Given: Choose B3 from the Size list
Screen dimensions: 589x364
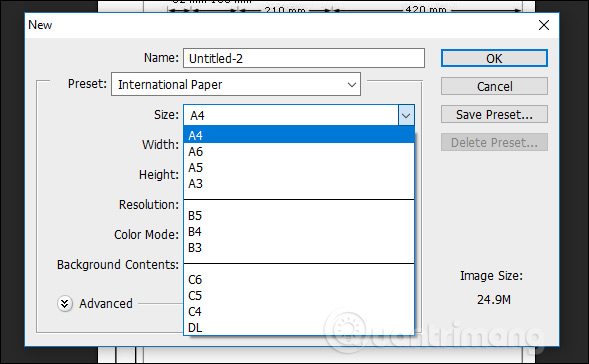Looking at the screenshot, I should click(x=299, y=248).
